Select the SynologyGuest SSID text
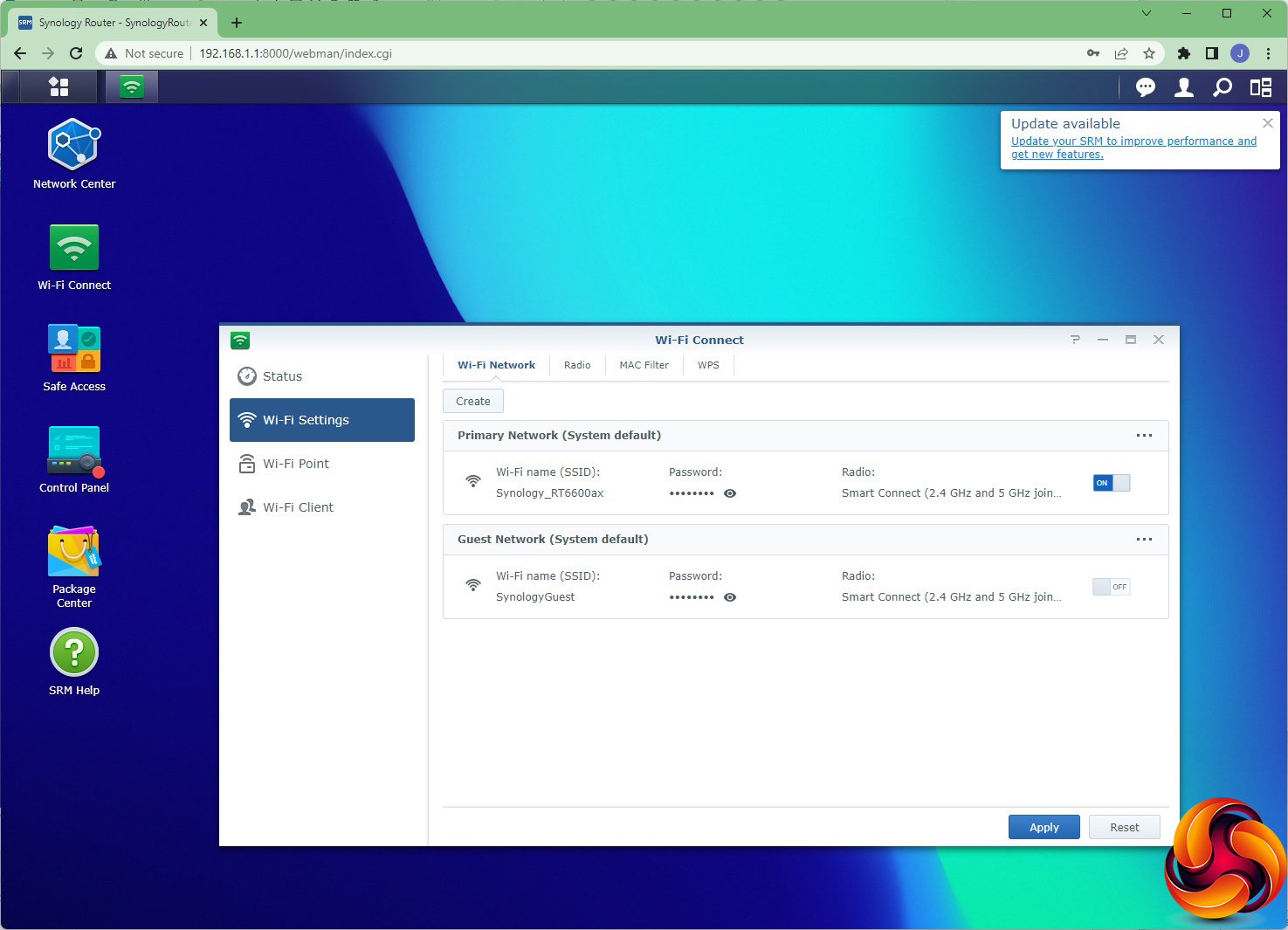The height and width of the screenshot is (930, 1288). click(535, 597)
